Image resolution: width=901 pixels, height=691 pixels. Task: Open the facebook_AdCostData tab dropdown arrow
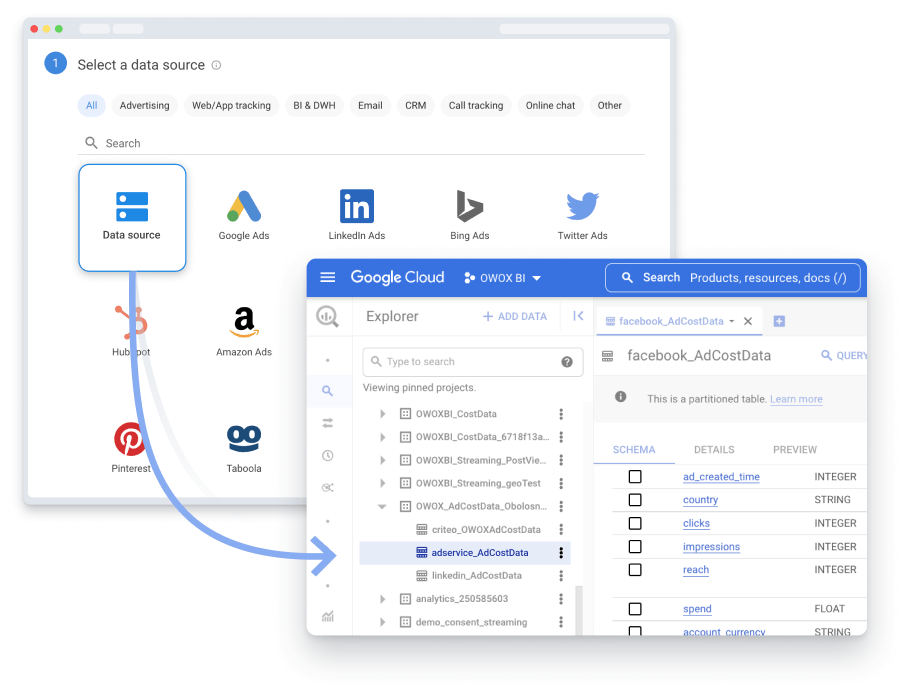(x=731, y=321)
